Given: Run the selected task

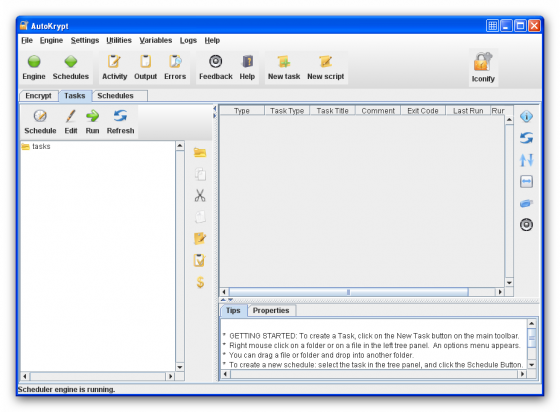Looking at the screenshot, I should [92, 121].
